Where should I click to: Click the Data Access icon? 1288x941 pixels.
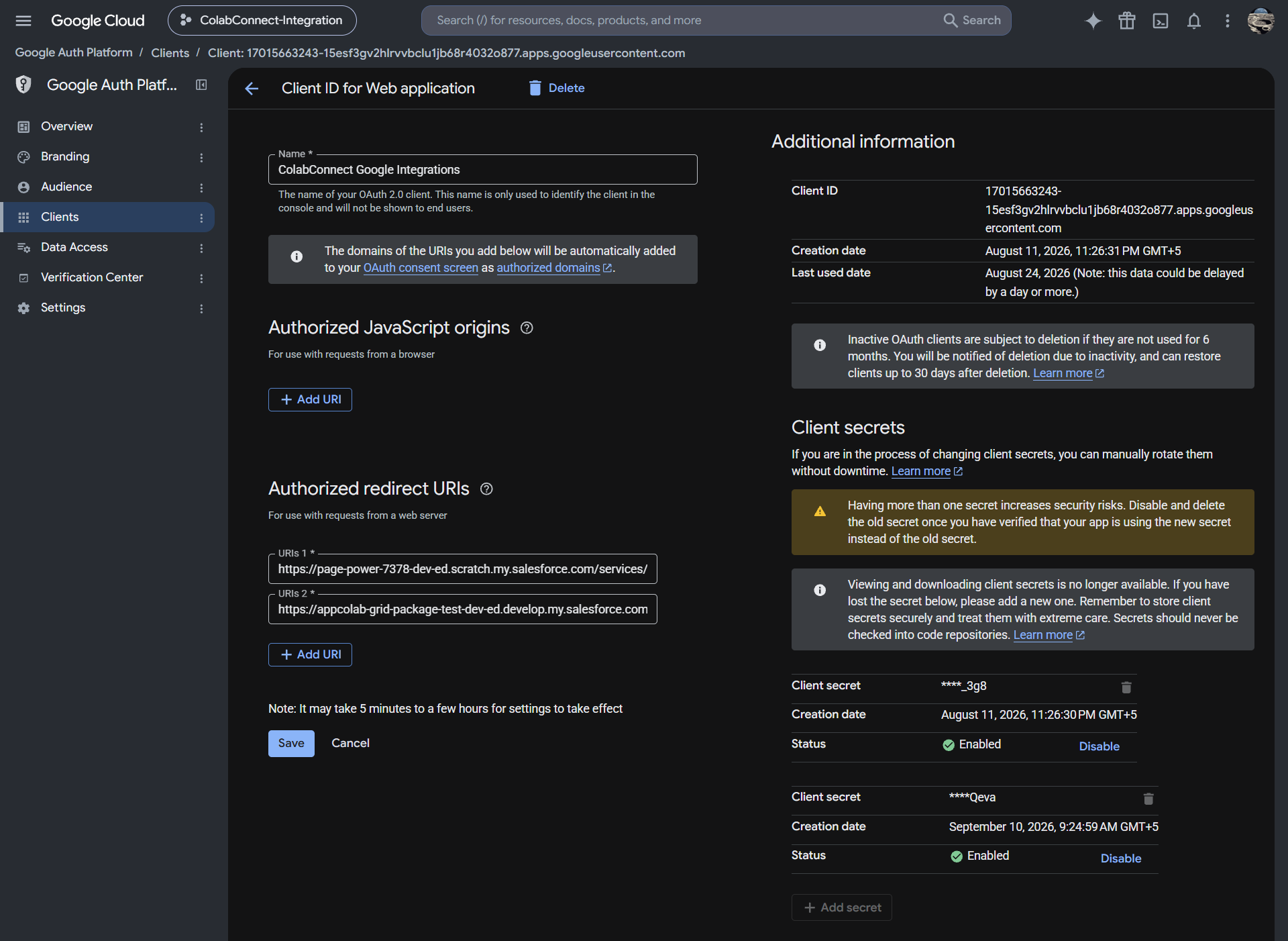[x=23, y=248]
